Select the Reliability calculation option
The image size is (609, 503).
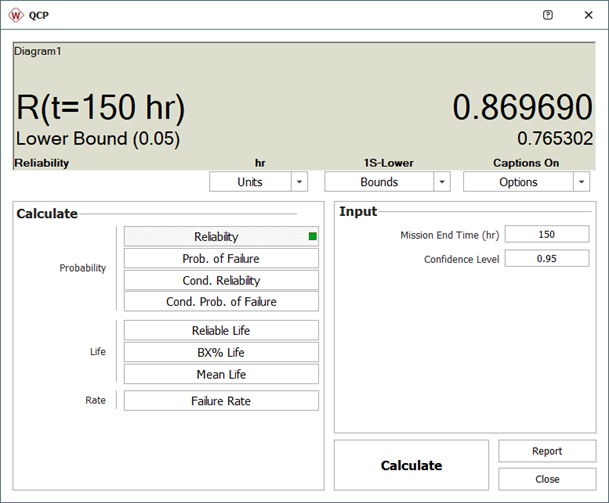tap(221, 237)
